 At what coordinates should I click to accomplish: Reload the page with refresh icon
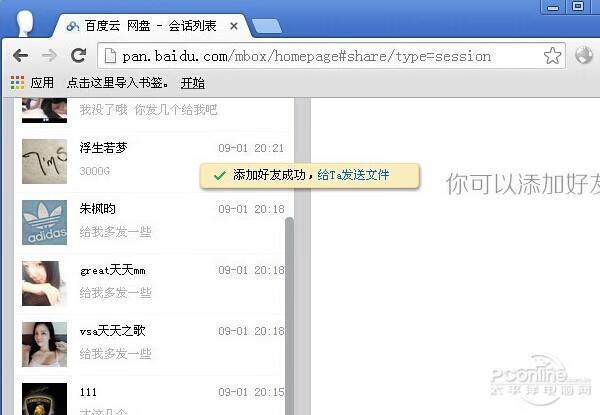[x=78, y=56]
